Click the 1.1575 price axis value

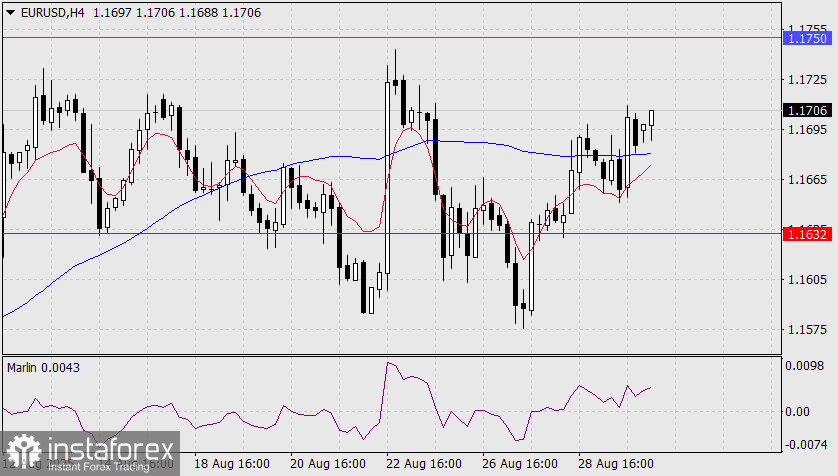pos(808,330)
